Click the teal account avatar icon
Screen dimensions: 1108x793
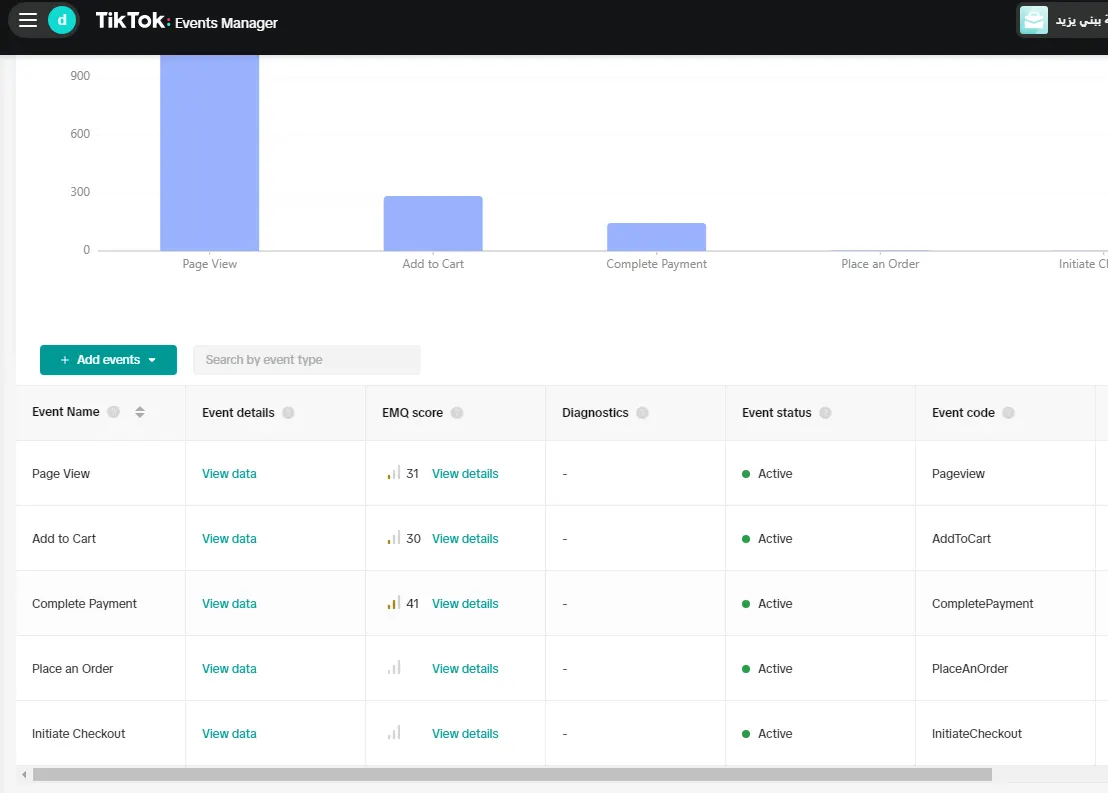click(61, 20)
